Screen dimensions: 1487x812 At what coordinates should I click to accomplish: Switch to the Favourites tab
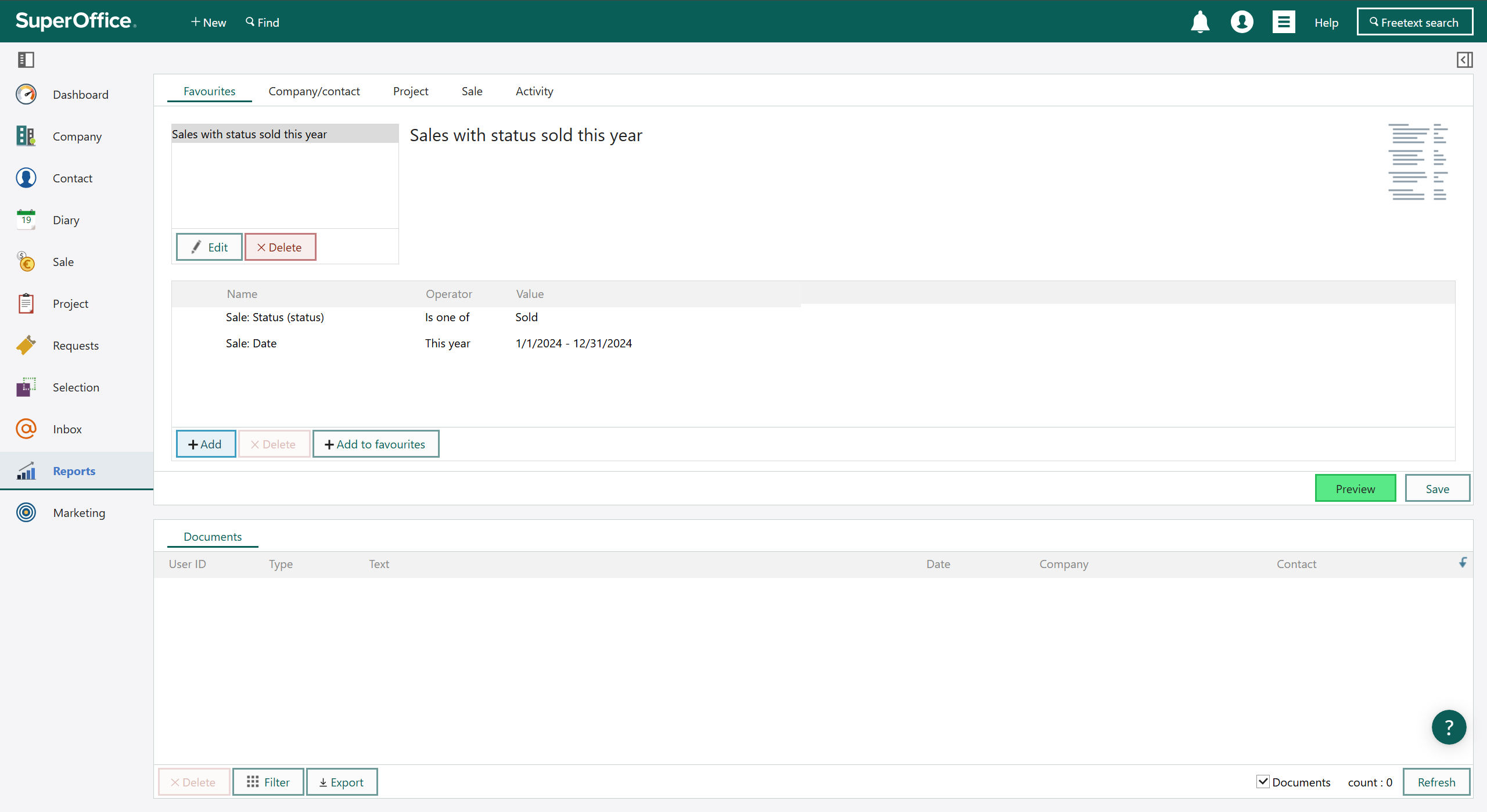pos(210,91)
